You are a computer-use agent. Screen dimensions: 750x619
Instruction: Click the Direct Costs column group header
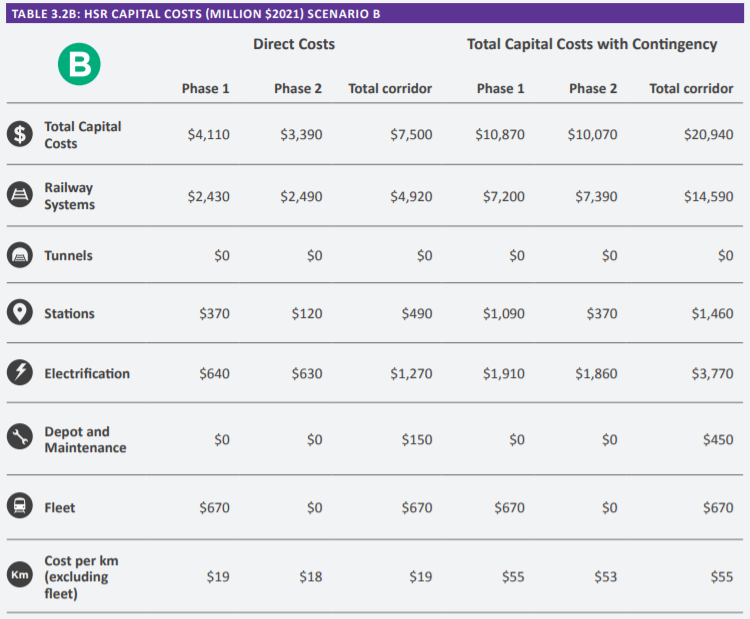click(x=293, y=44)
